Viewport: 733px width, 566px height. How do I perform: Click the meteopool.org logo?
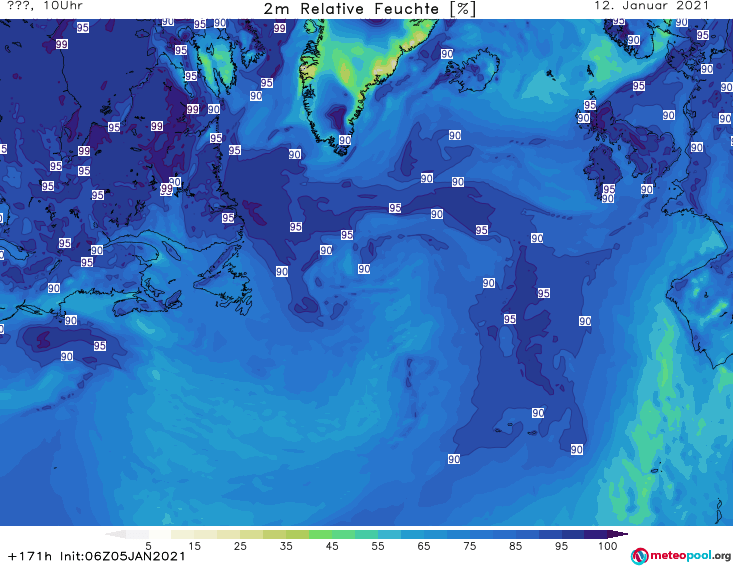(x=681, y=556)
